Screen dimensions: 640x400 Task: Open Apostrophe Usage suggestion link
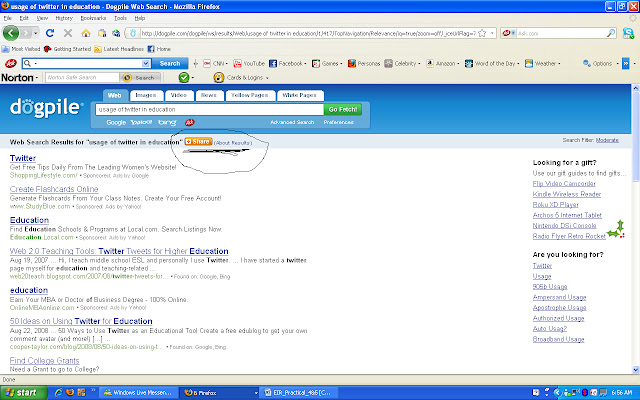[x=559, y=308]
